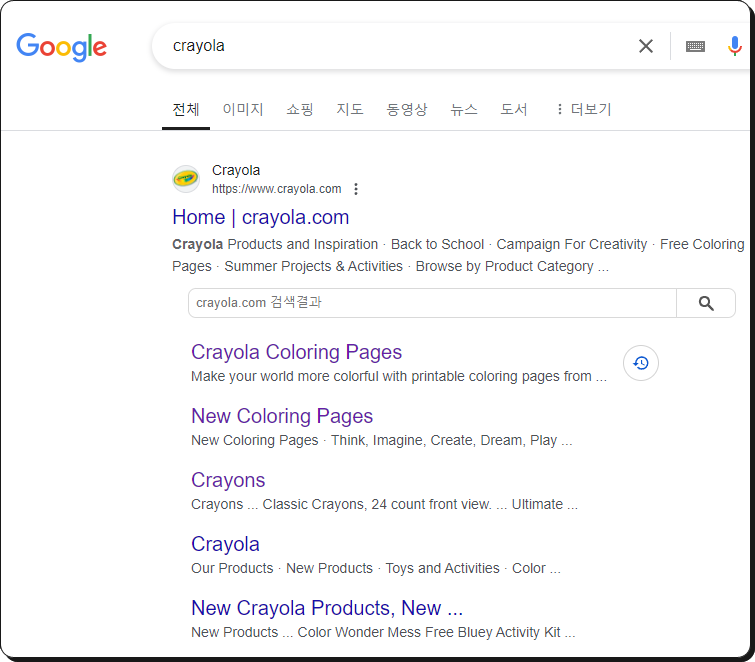The image size is (755, 662).
Task: Open the on-screen keyboard input tool
Action: pyautogui.click(x=695, y=46)
